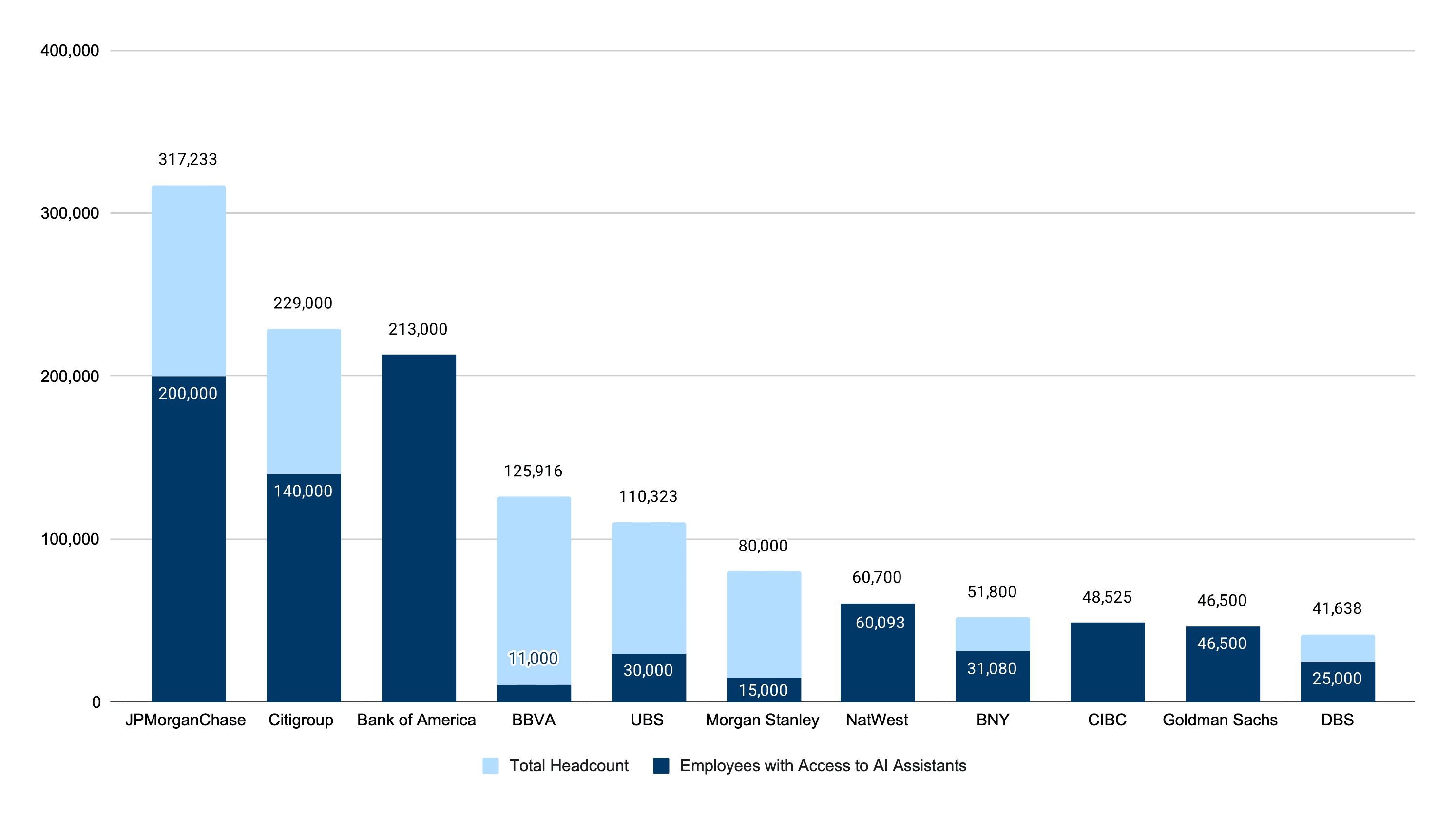Click the 229,000 label above Citigroup
The width and height of the screenshot is (1456, 816).
point(303,304)
